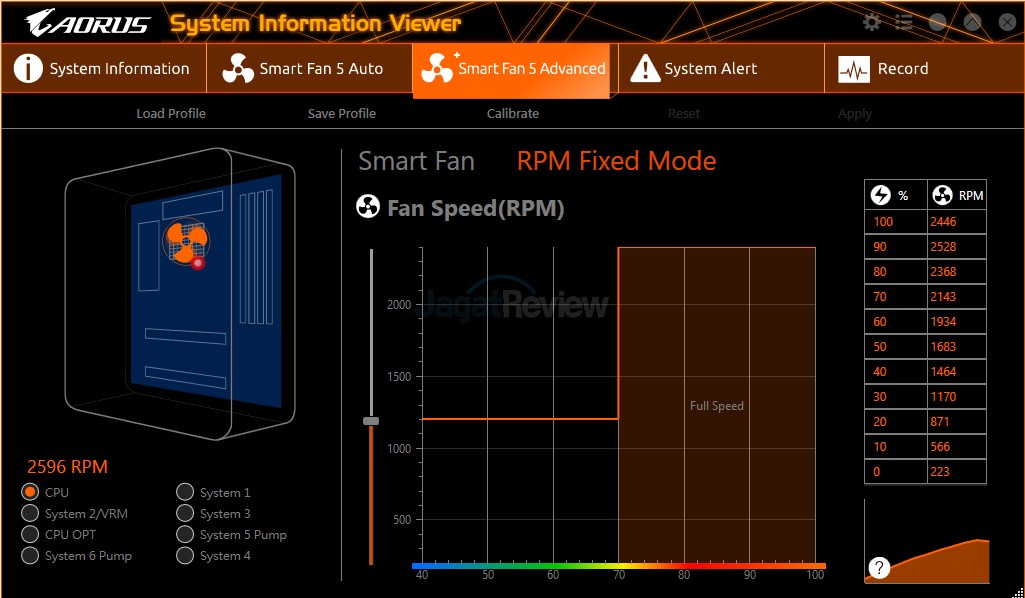The width and height of the screenshot is (1025, 598).
Task: Click the question mark help icon
Action: click(x=879, y=568)
